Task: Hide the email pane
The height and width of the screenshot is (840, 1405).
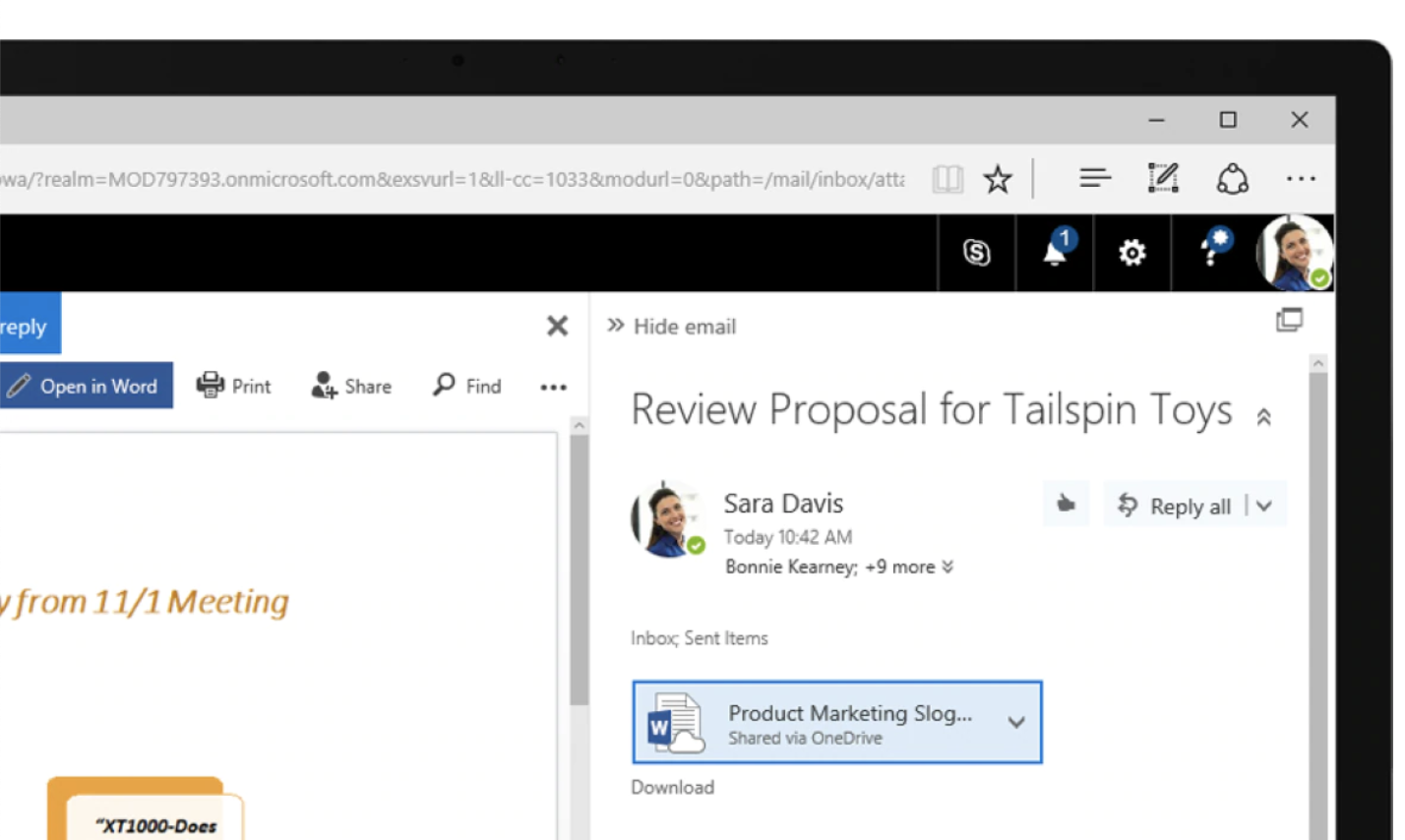Action: point(672,327)
